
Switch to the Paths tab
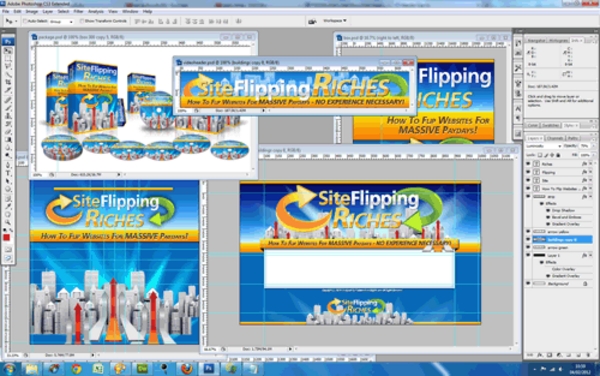pyautogui.click(x=574, y=138)
